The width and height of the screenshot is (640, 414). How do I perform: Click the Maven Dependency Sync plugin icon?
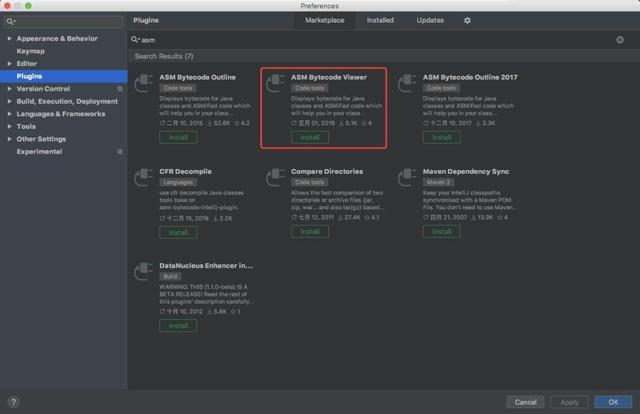[407, 177]
